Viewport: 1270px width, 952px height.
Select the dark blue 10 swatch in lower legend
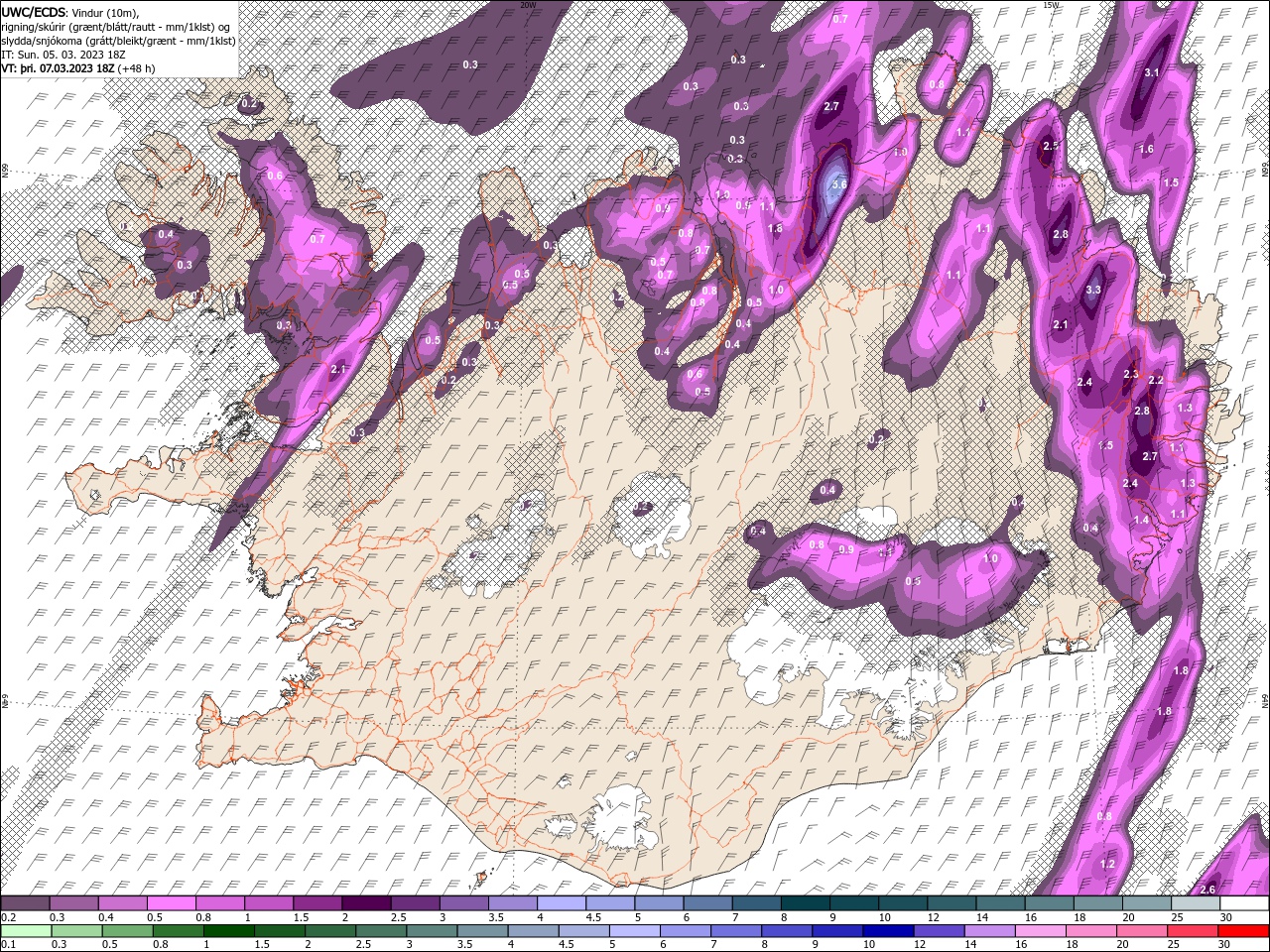[886, 931]
